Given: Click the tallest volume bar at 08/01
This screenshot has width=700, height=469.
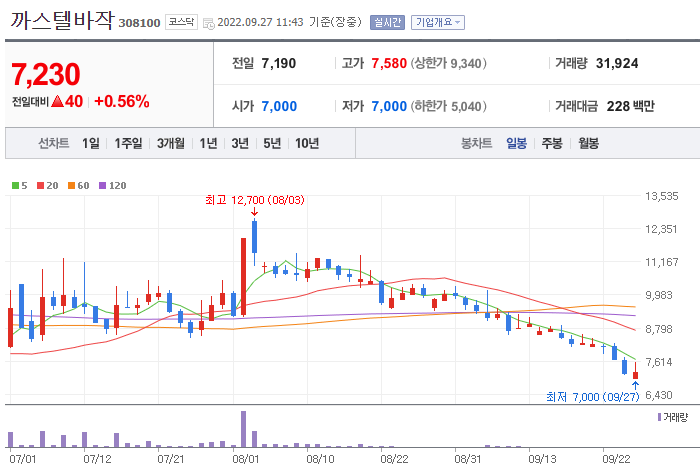Looking at the screenshot, I should pyautogui.click(x=243, y=429).
